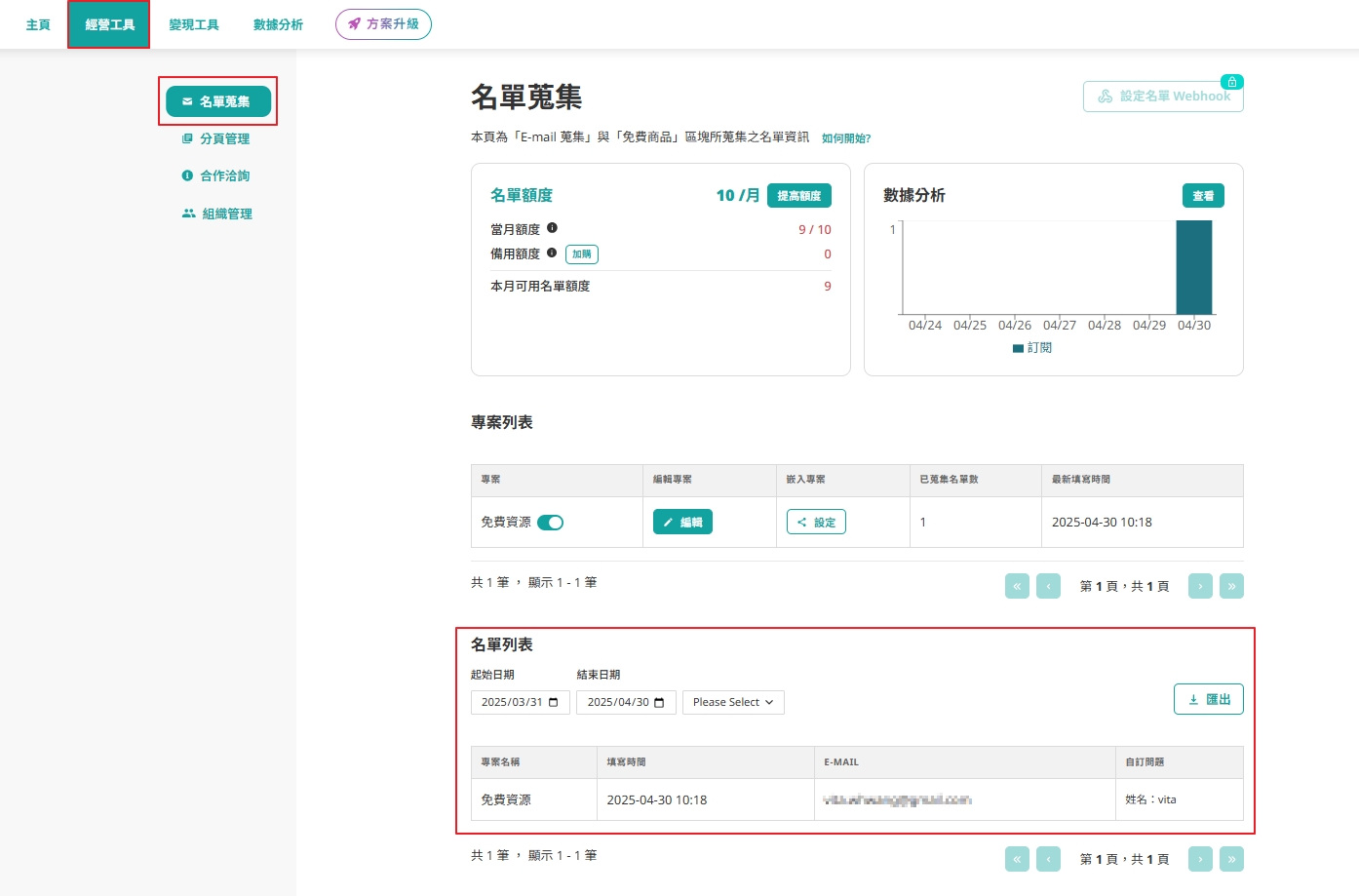Click the lock badge on Webhook button
Screen dimensions: 1359x896
[x=1232, y=82]
